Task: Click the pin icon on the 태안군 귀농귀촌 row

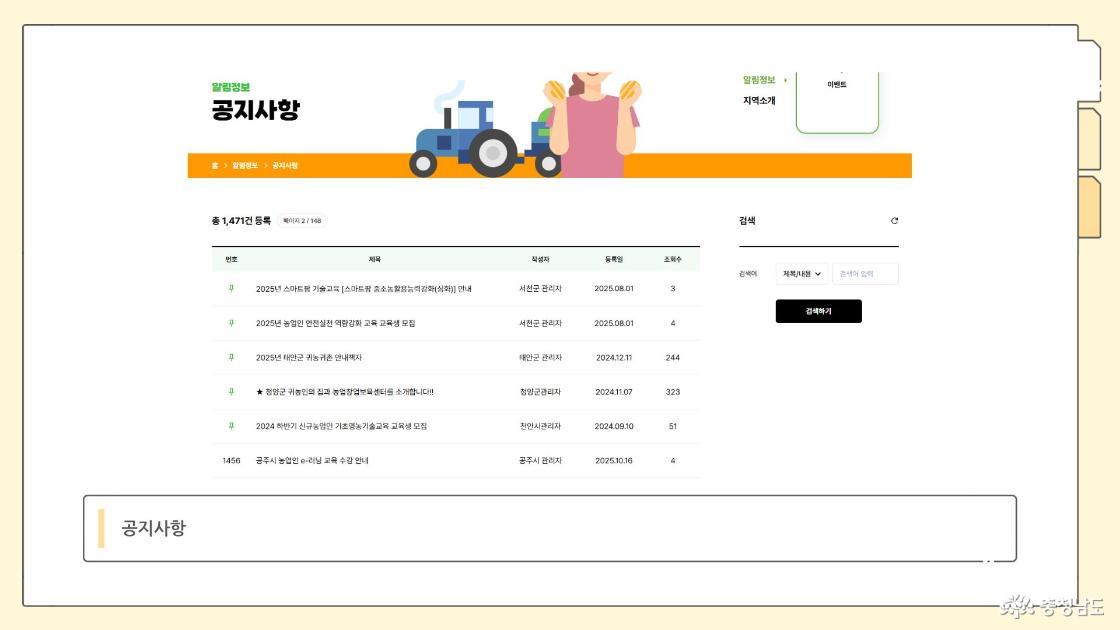Action: (x=231, y=357)
